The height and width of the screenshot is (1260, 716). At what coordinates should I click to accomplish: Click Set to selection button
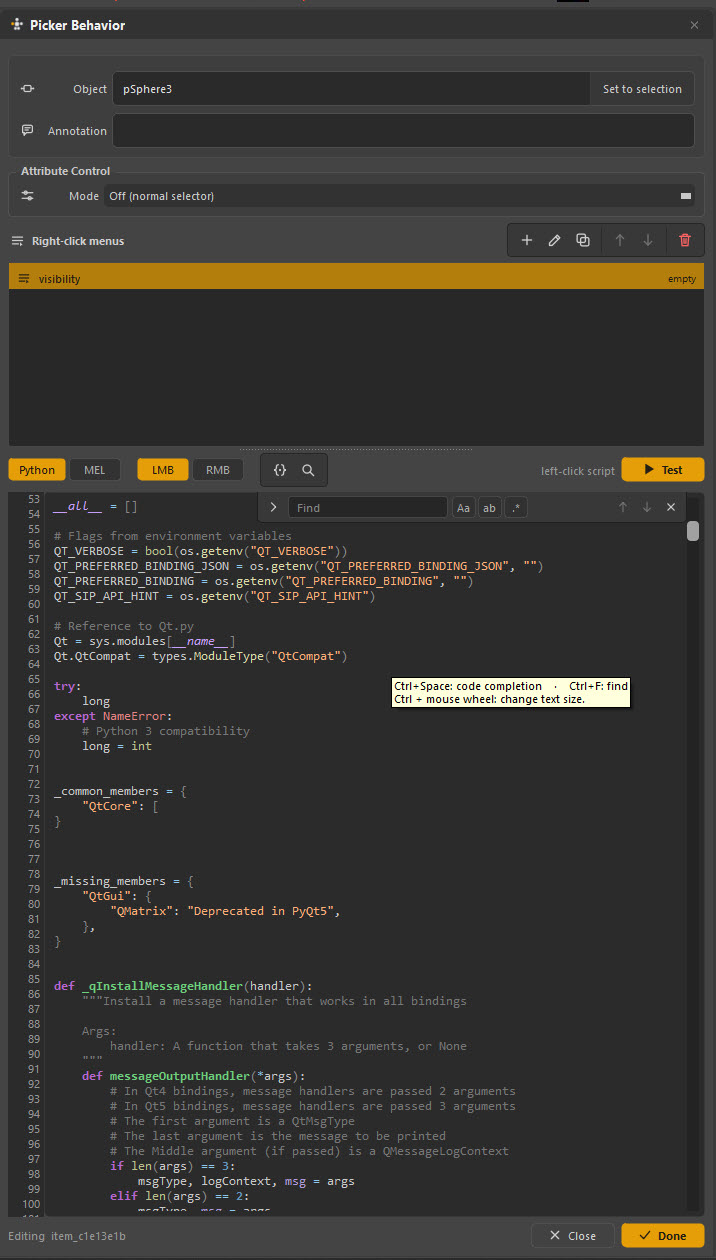pyautogui.click(x=642, y=89)
